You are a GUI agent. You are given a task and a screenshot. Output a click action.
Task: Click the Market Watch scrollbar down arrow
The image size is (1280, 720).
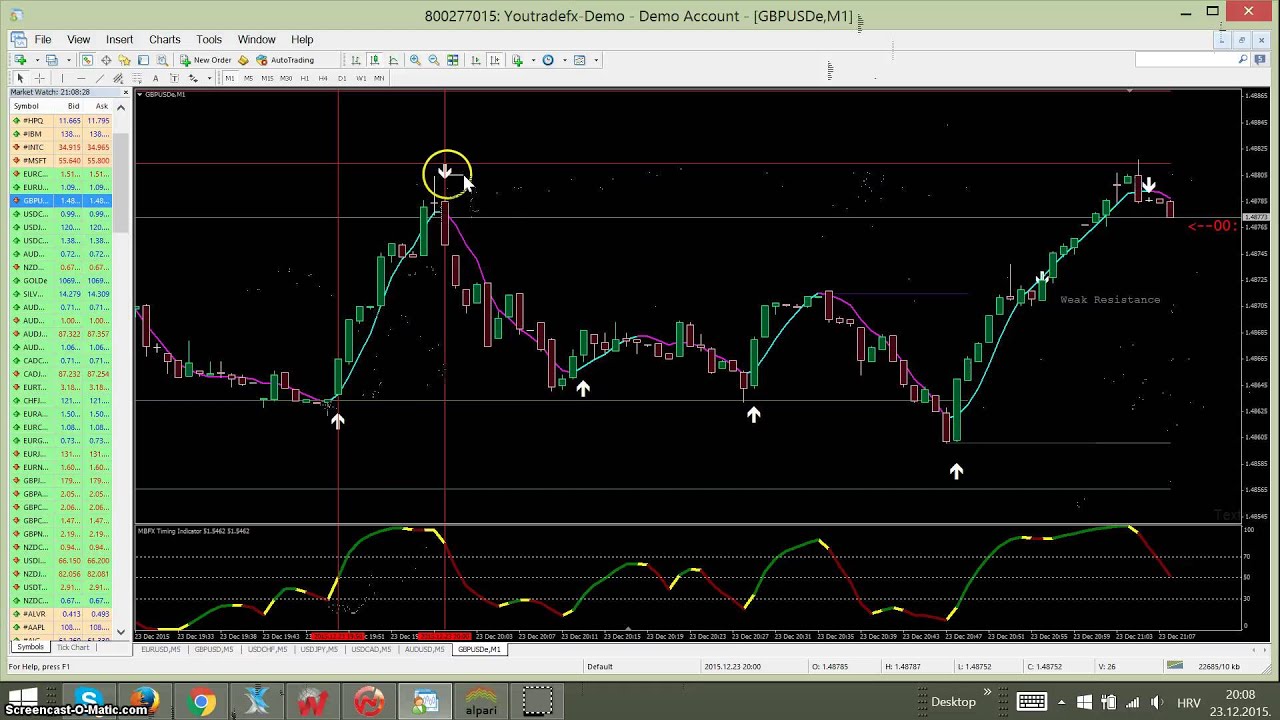(122, 632)
